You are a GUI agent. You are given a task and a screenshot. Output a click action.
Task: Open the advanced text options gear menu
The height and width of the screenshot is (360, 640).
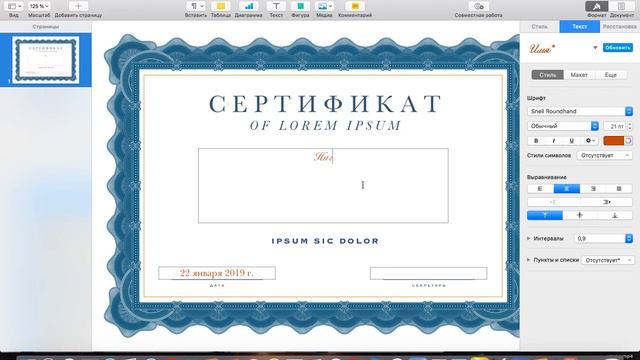click(x=590, y=141)
